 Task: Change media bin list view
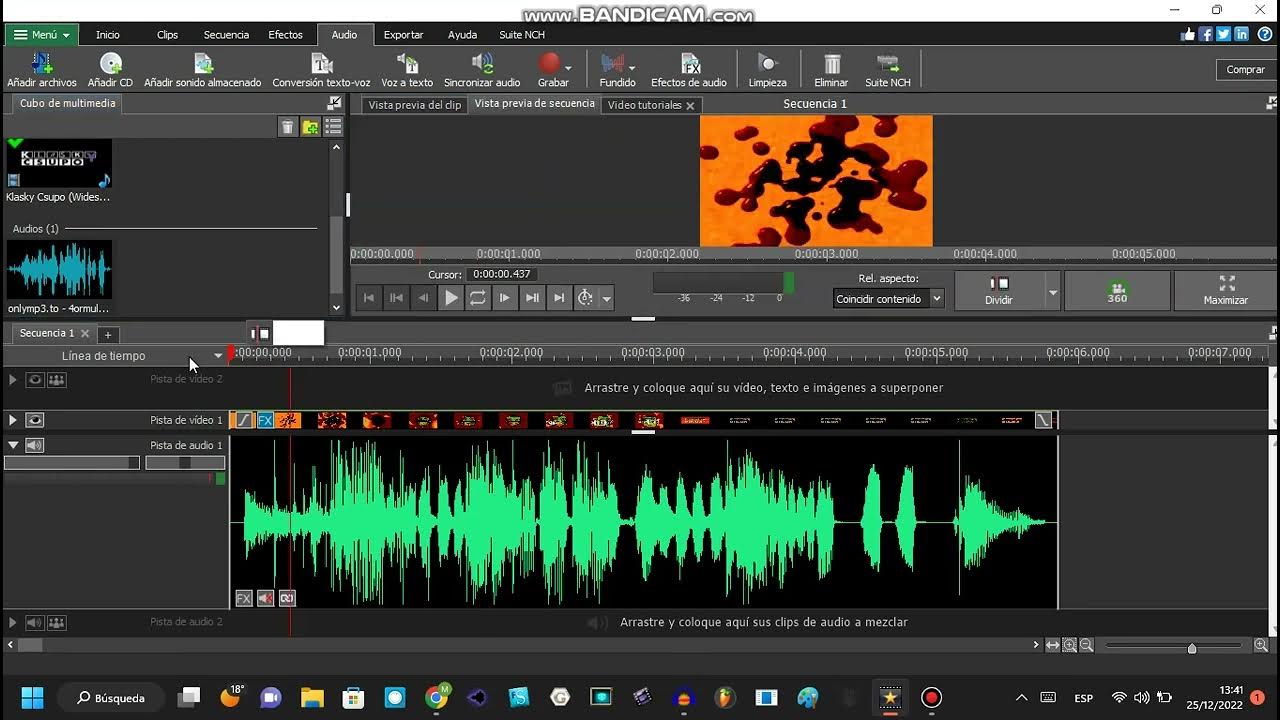pyautogui.click(x=333, y=127)
